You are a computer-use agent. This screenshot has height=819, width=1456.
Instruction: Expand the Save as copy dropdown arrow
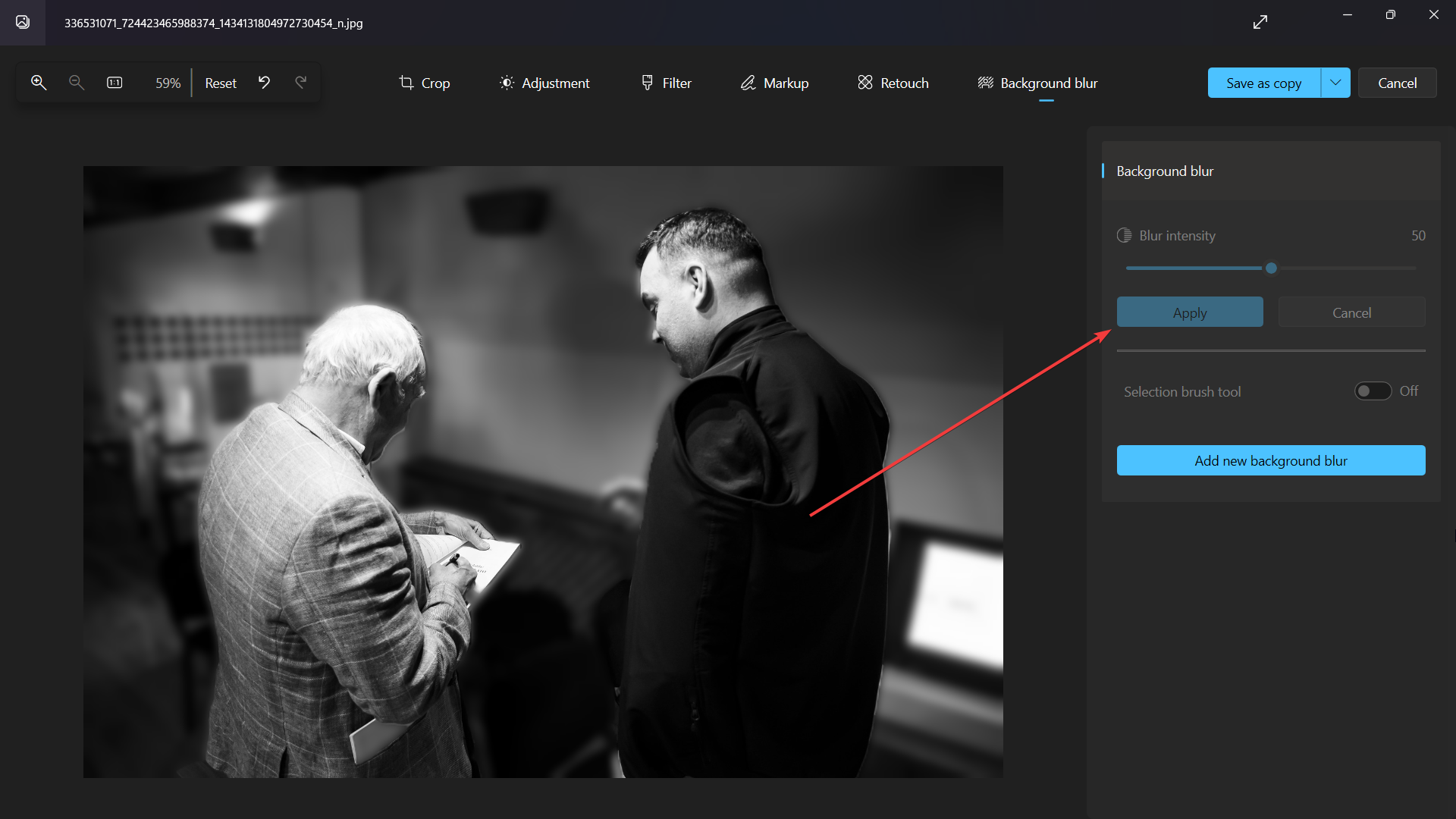(1335, 83)
